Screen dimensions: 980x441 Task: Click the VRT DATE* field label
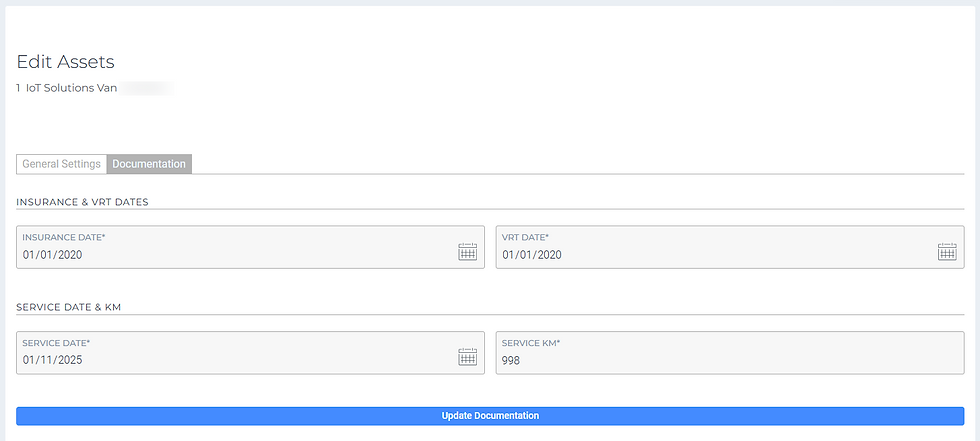tap(525, 238)
